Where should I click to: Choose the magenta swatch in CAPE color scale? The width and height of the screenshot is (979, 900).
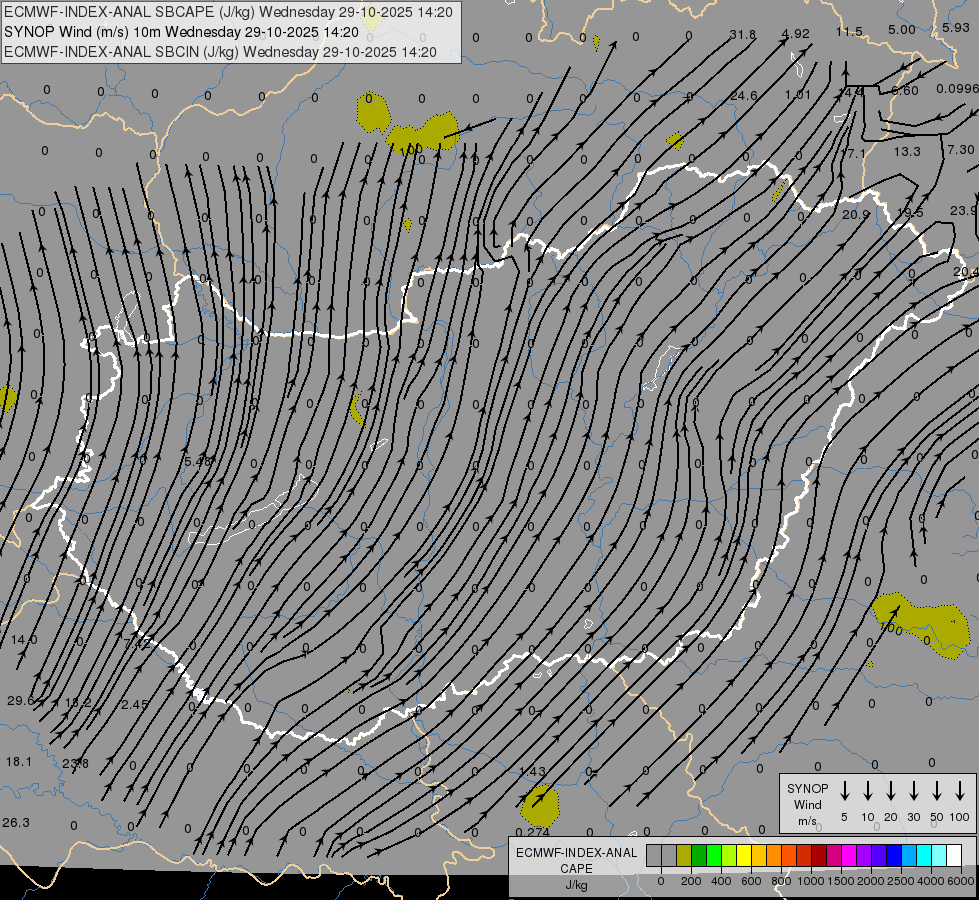click(849, 855)
